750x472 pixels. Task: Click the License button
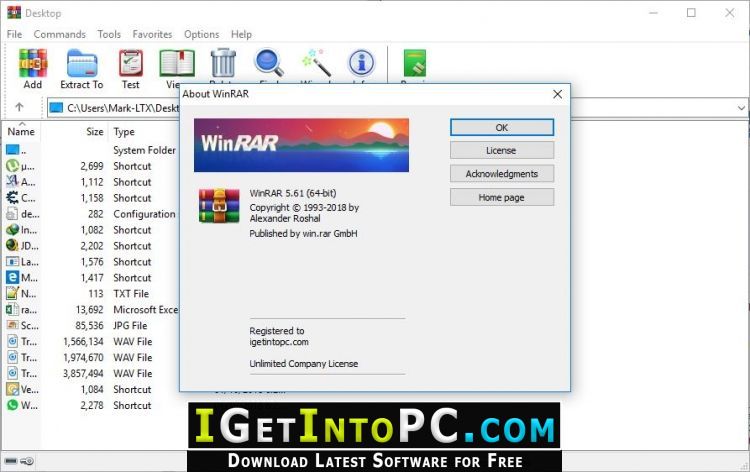pos(502,150)
